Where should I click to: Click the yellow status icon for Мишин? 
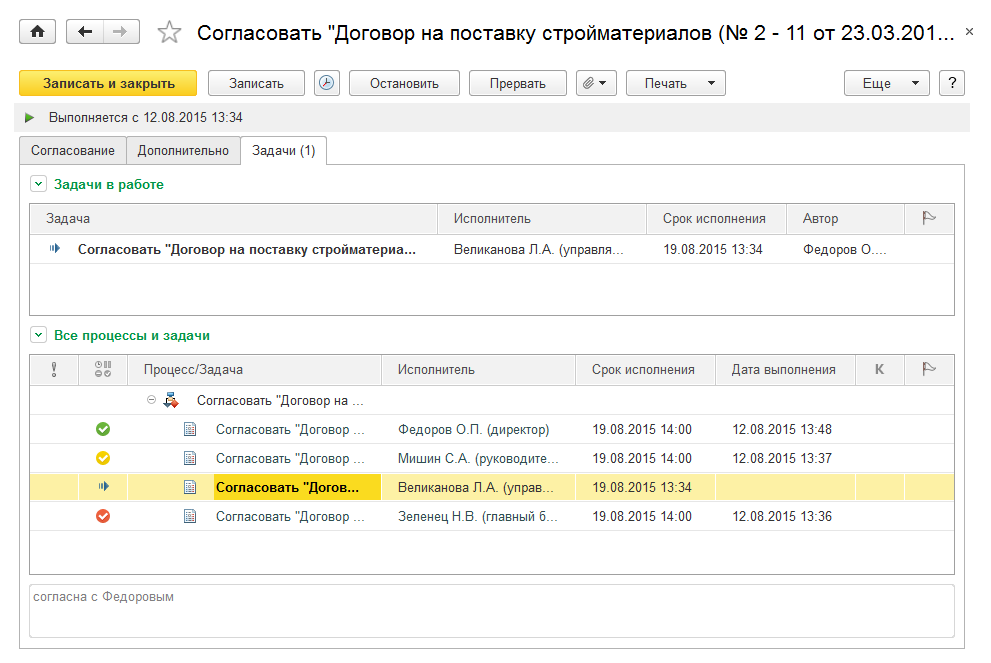coord(103,458)
